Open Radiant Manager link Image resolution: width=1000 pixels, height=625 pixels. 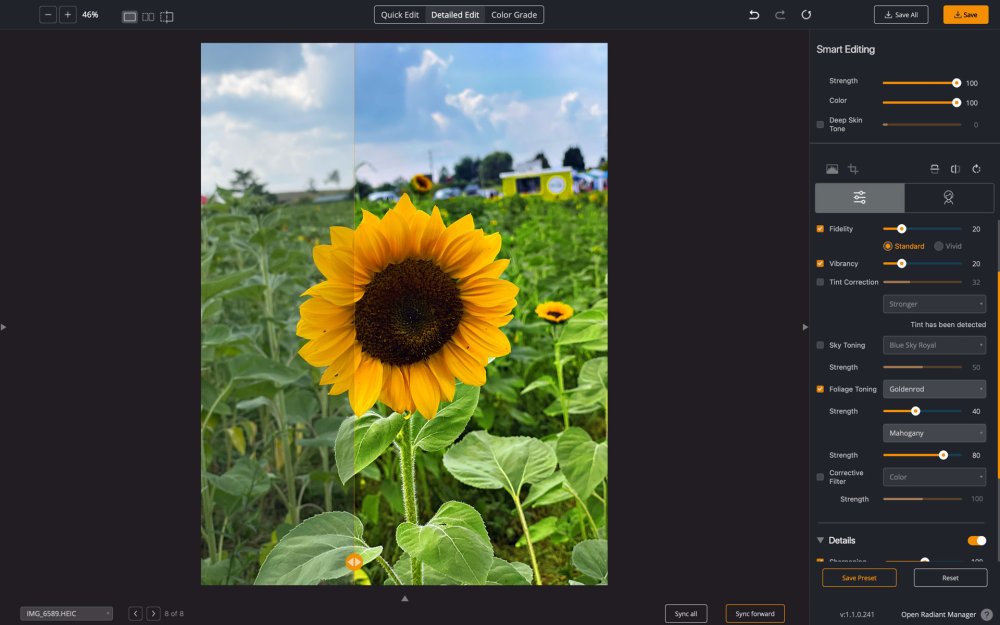(938, 615)
